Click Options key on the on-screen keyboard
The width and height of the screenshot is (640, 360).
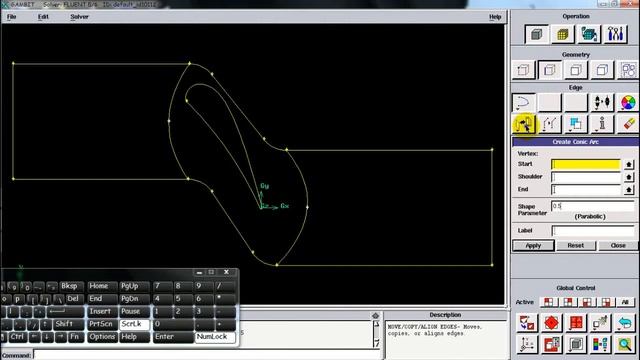[102, 337]
